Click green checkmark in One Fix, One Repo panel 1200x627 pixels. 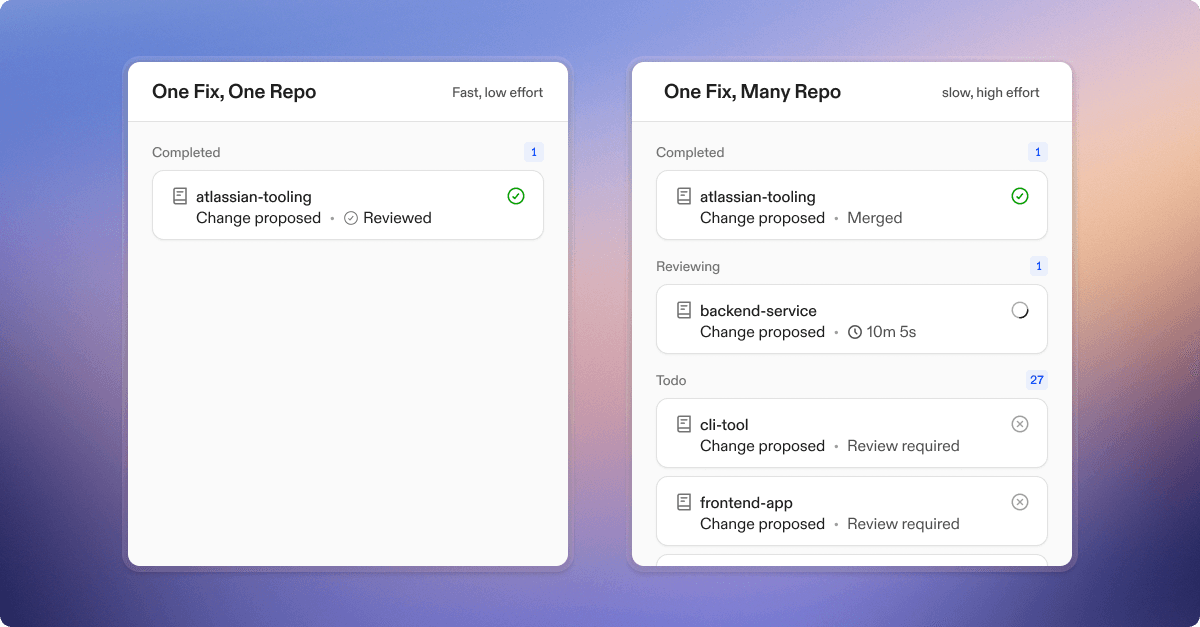tap(515, 196)
